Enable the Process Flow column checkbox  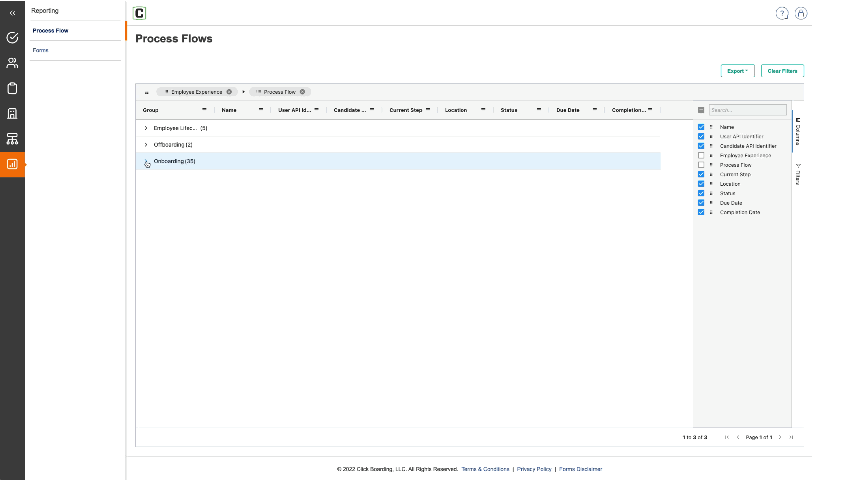pos(701,165)
